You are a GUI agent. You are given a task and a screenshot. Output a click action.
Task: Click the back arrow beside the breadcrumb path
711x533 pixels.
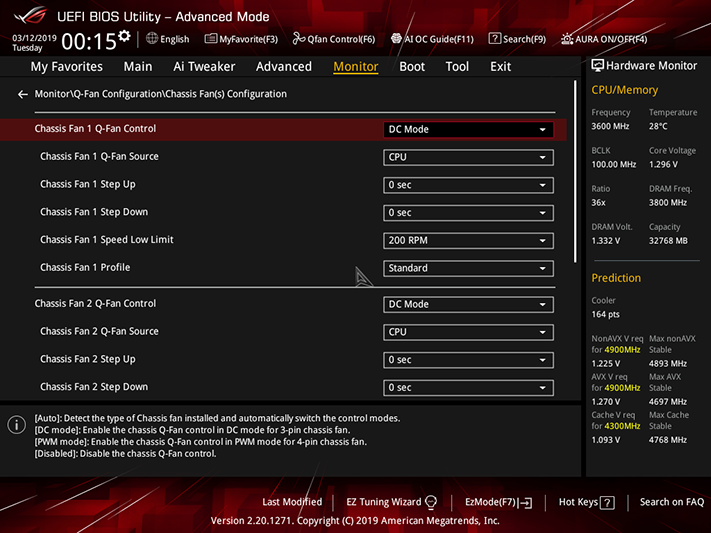(x=22, y=94)
